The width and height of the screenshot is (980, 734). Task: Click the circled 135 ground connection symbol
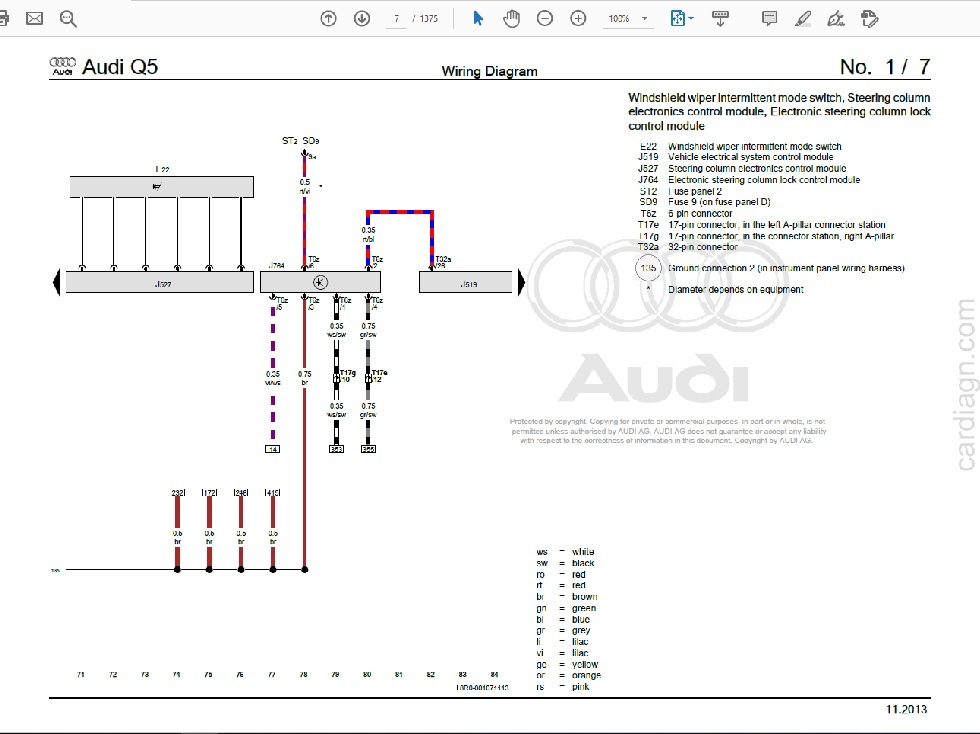pyautogui.click(x=648, y=268)
